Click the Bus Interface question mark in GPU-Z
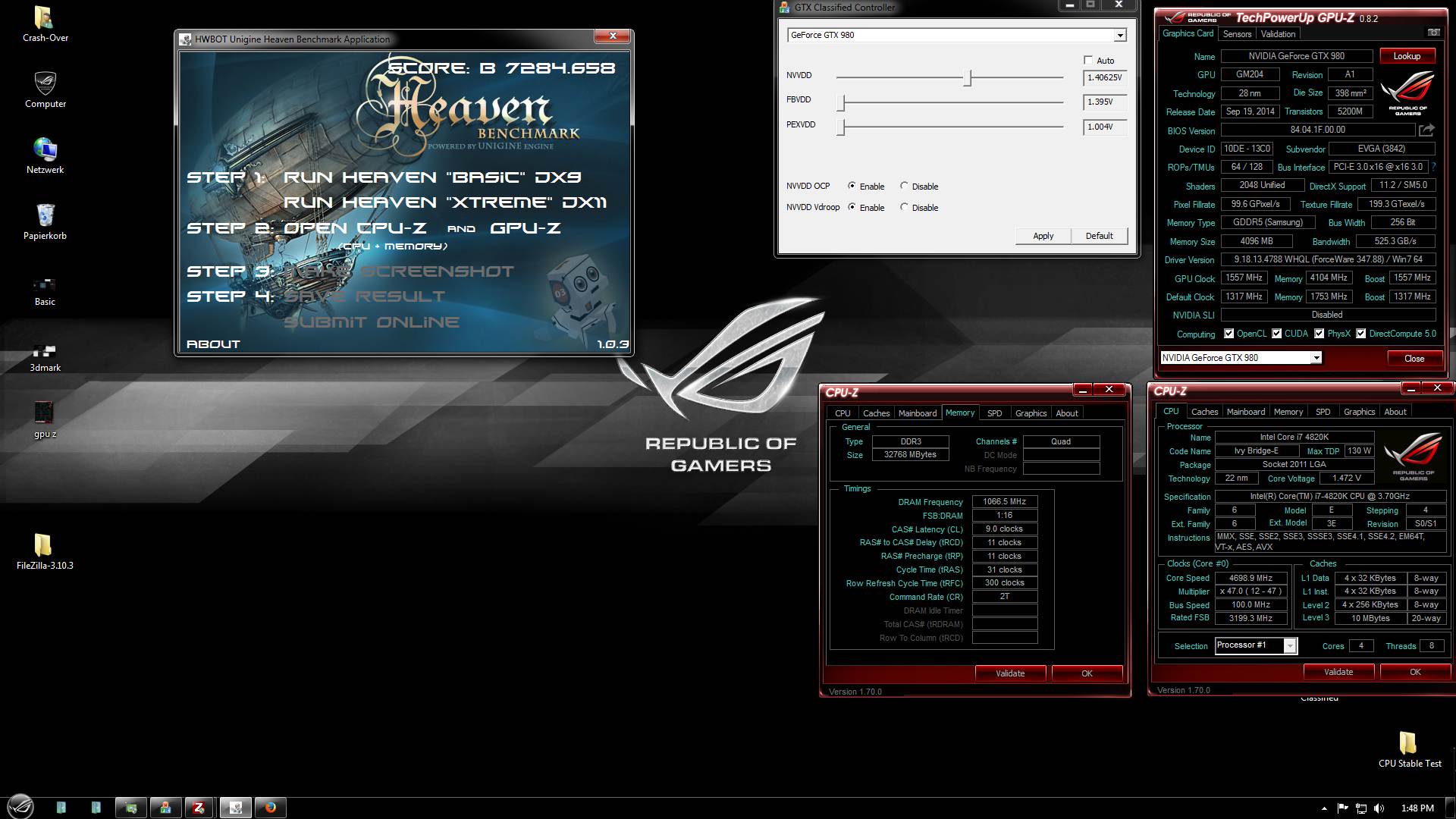 point(1433,167)
